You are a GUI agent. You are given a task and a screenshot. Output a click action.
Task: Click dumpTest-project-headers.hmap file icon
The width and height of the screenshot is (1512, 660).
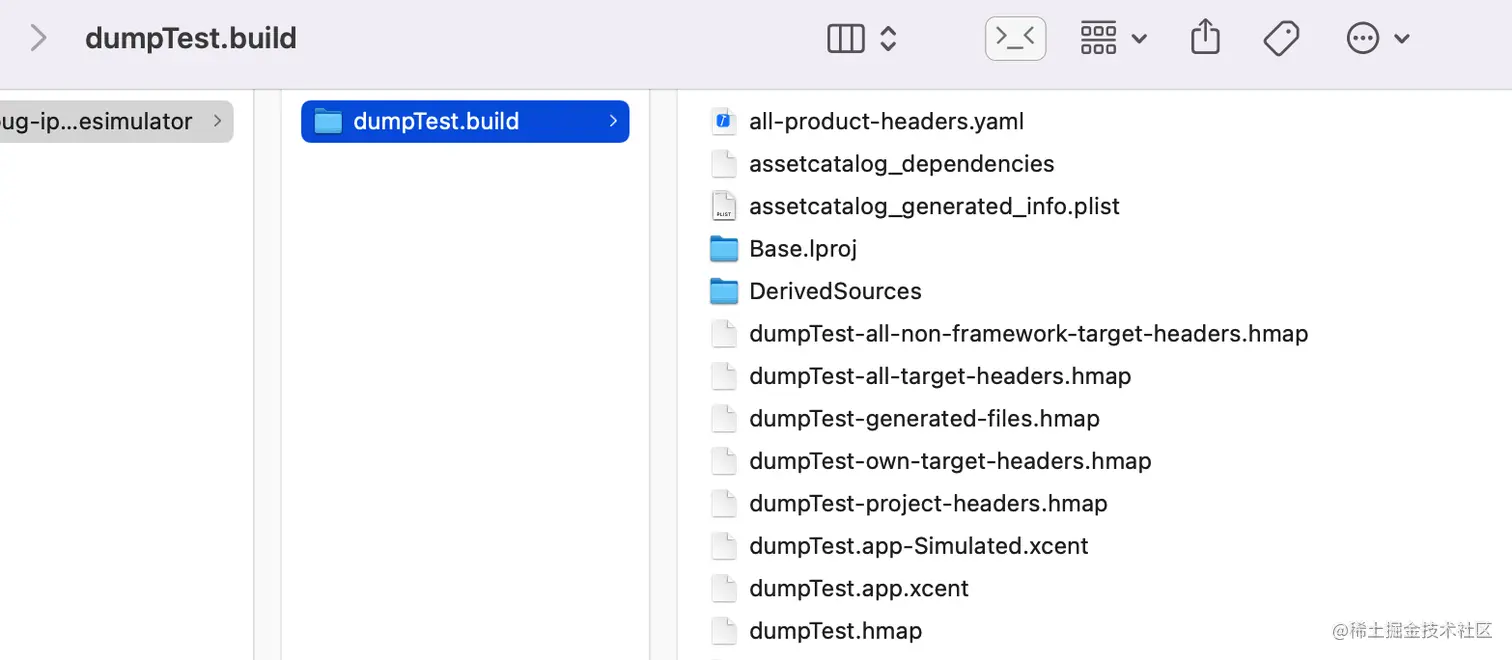click(723, 504)
